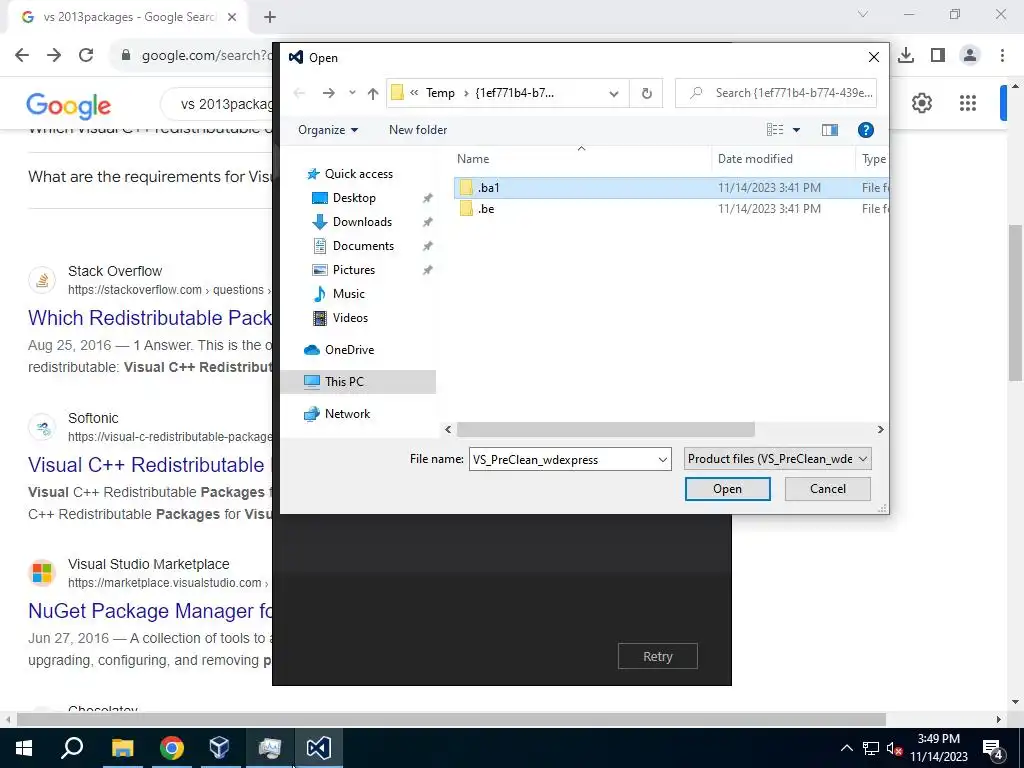1024x768 pixels.
Task: Change view layout icon in dialog
Action: pyautogui.click(x=775, y=130)
